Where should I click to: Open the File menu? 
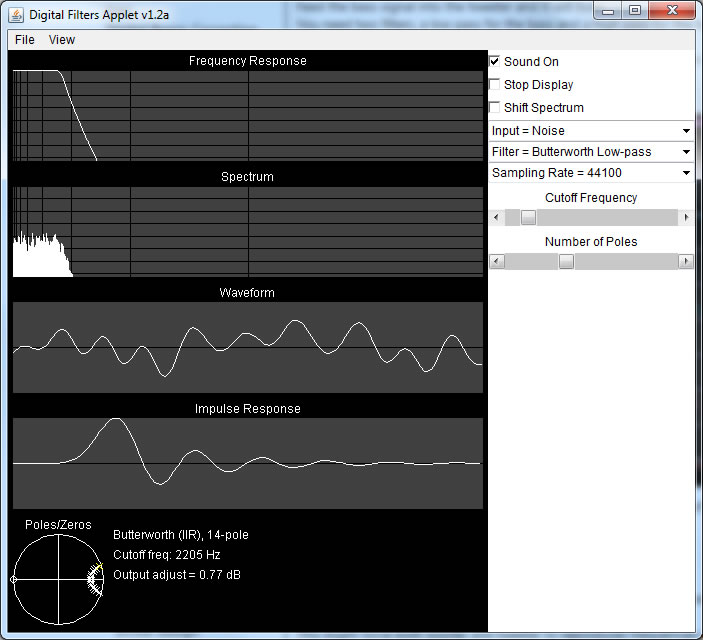pos(25,40)
